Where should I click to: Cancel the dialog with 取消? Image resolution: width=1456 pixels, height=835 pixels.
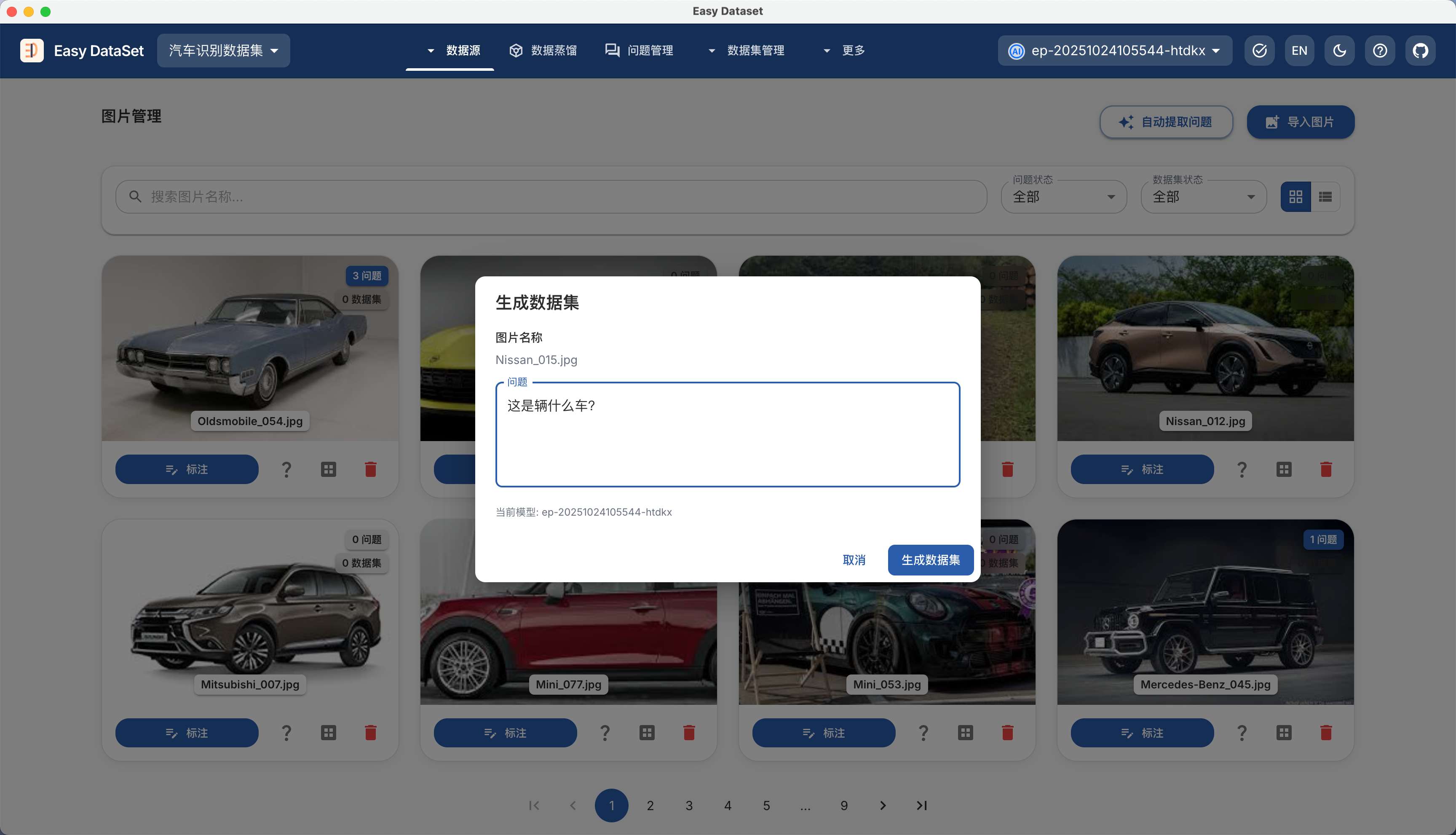[x=854, y=560]
